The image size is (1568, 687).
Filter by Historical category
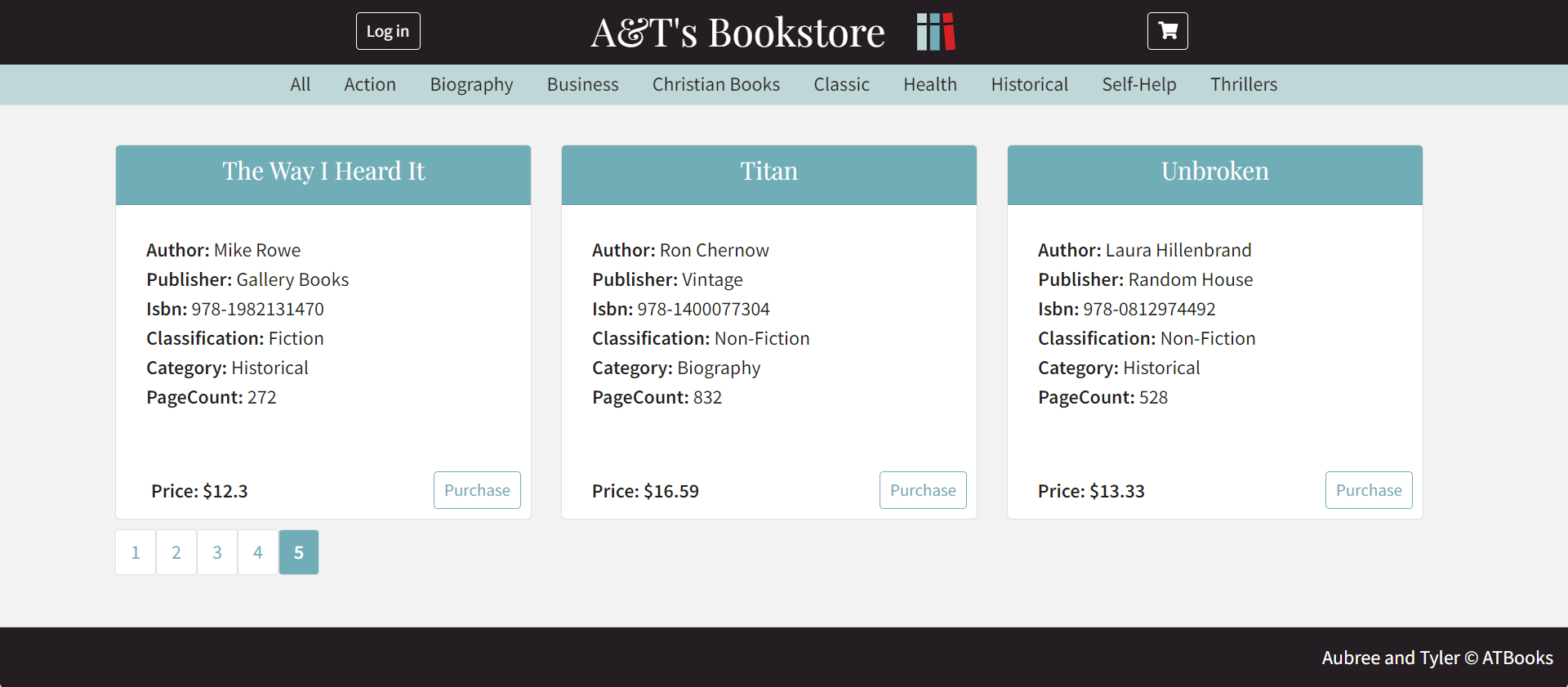[1030, 84]
